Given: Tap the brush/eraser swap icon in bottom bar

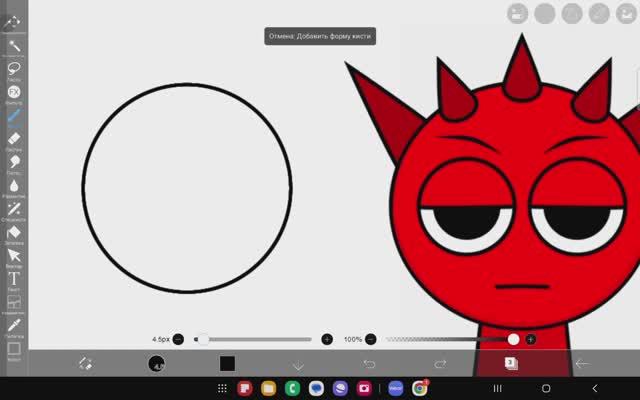Looking at the screenshot, I should (85, 363).
